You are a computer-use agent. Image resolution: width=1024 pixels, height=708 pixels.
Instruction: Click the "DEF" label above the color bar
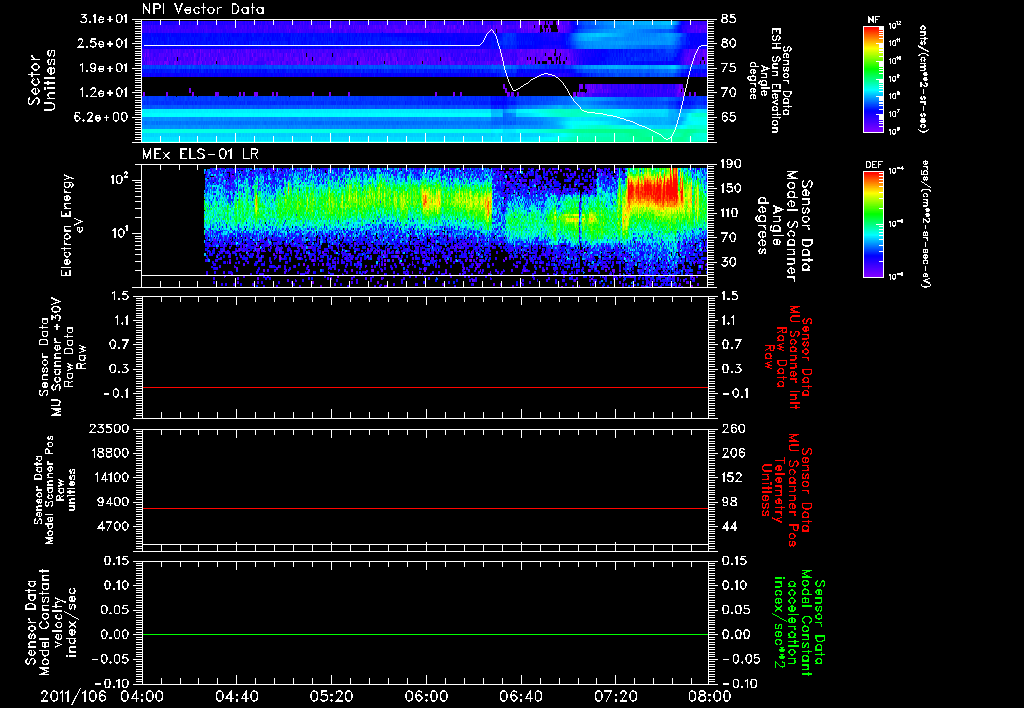click(873, 165)
